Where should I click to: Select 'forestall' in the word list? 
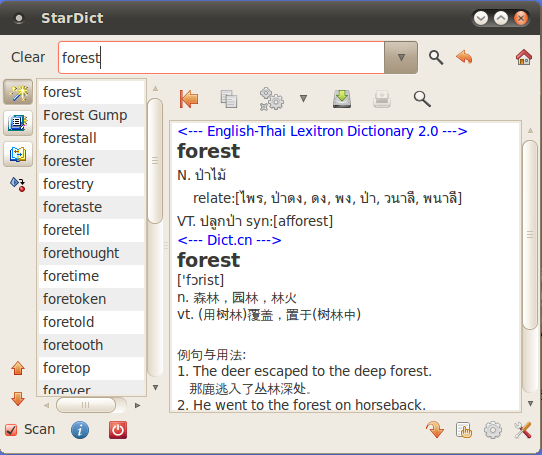coord(91,138)
